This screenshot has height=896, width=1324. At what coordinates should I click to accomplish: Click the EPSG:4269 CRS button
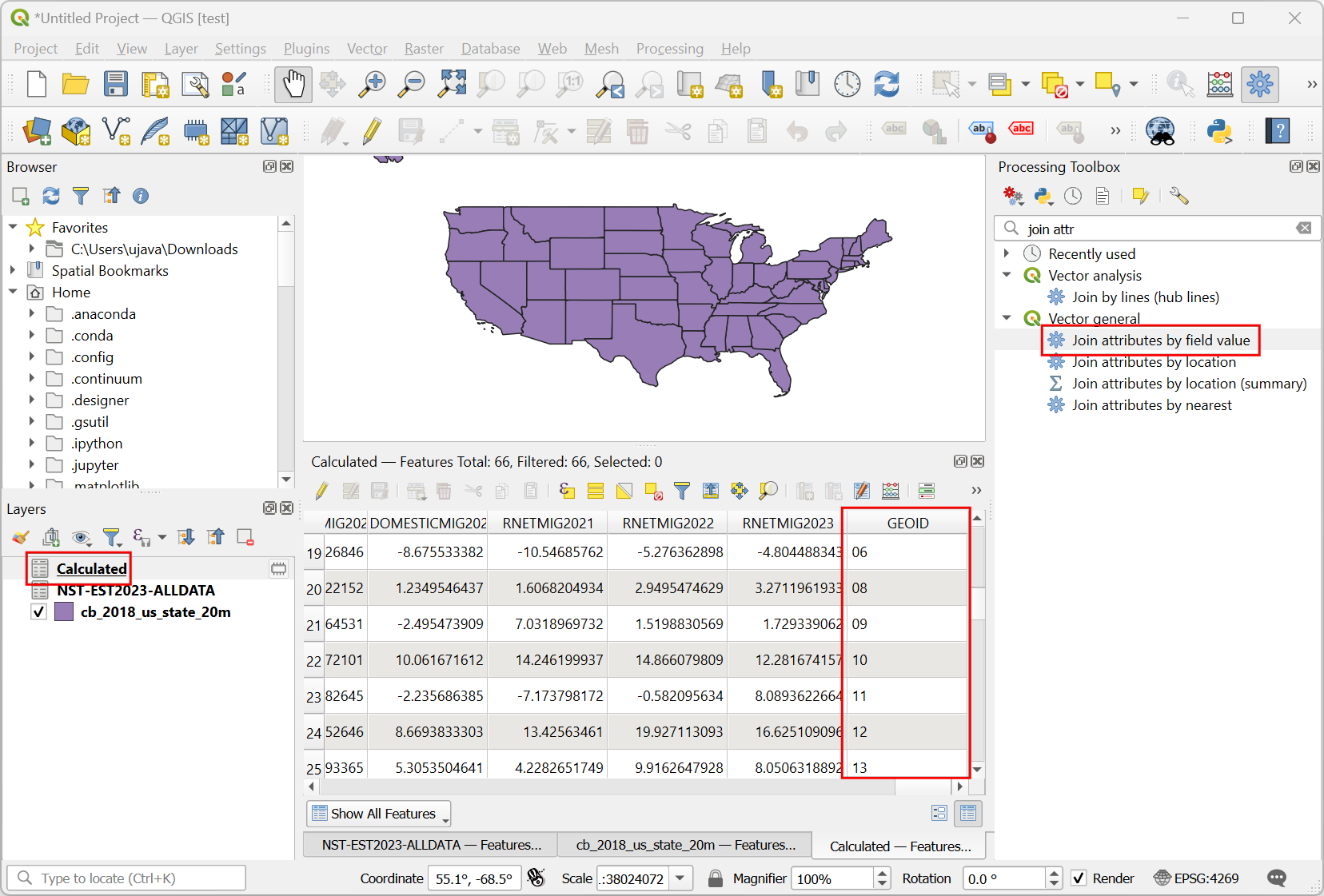click(x=1196, y=878)
